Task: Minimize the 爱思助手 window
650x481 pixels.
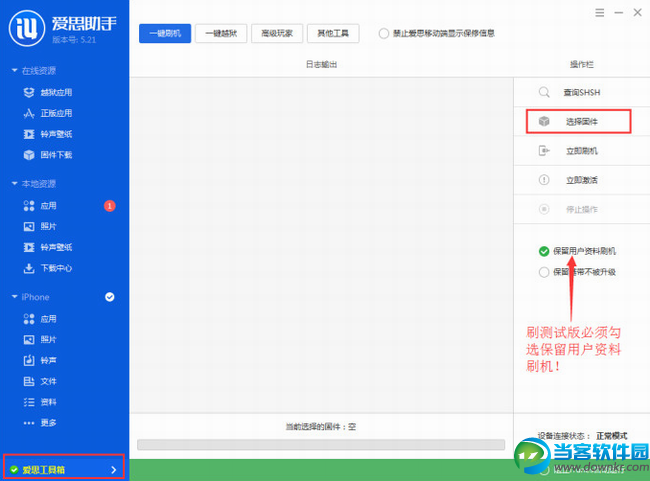Action: (x=618, y=13)
